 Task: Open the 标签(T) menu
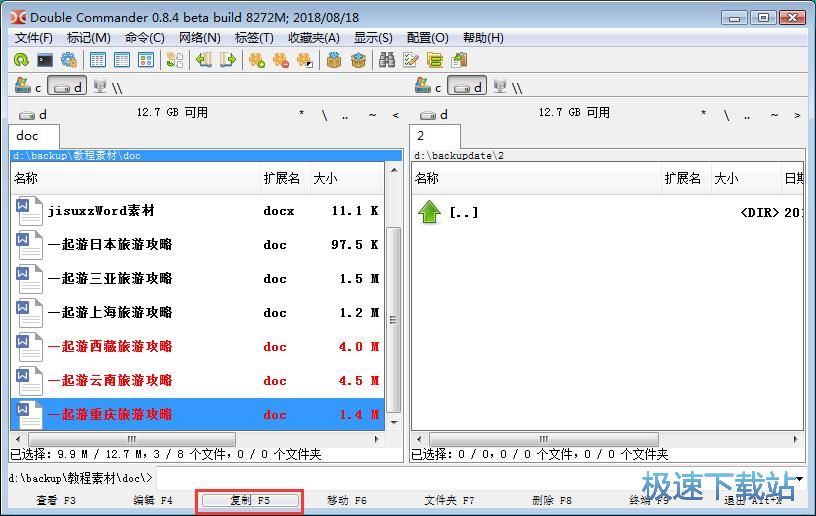[254, 38]
